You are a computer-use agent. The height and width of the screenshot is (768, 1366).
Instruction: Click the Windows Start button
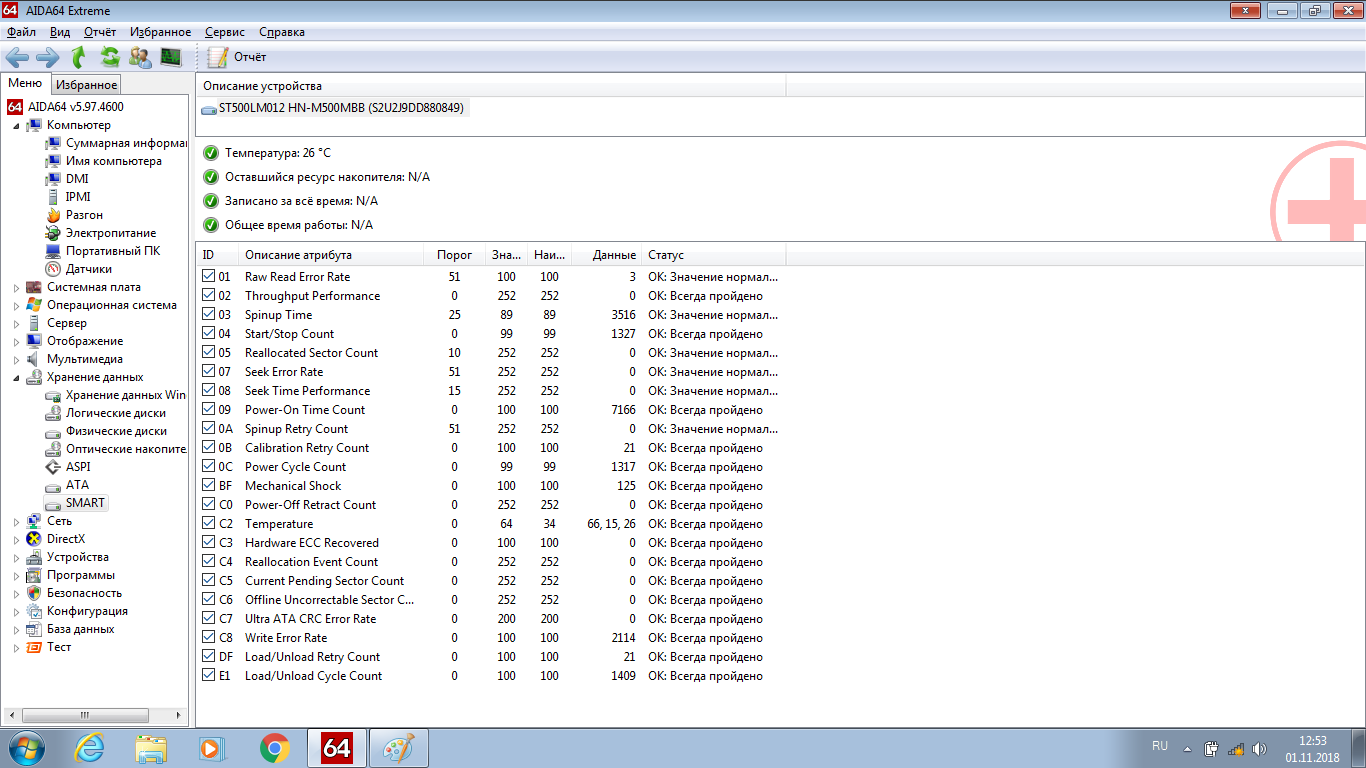(x=27, y=747)
